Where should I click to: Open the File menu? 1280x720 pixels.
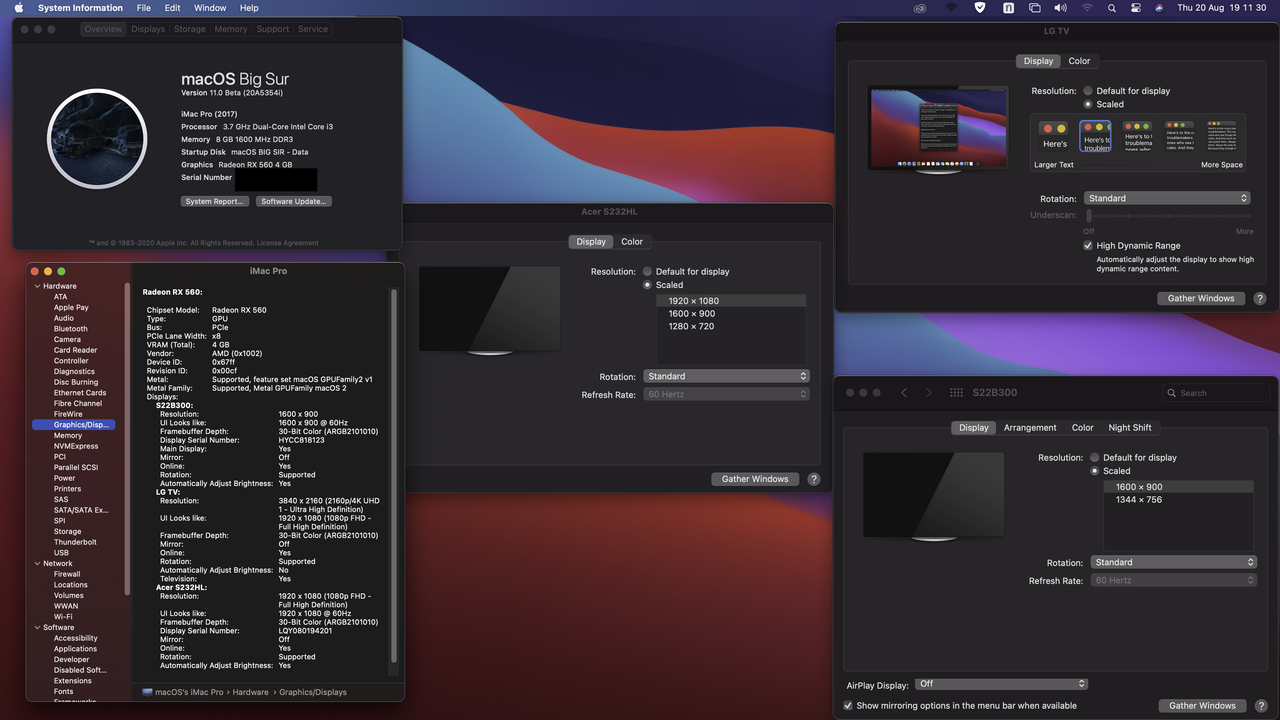tap(144, 8)
